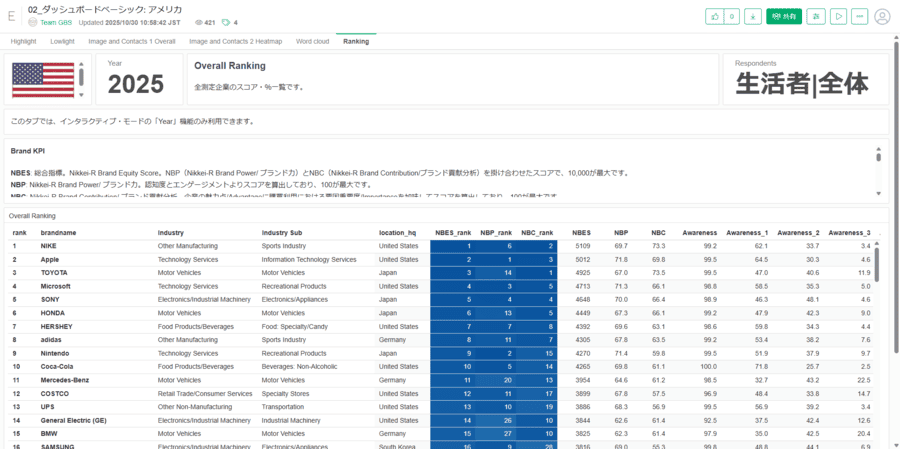The height and width of the screenshot is (449, 900).
Task: Click the Team GBS avatar icon
Action: click(x=33, y=22)
